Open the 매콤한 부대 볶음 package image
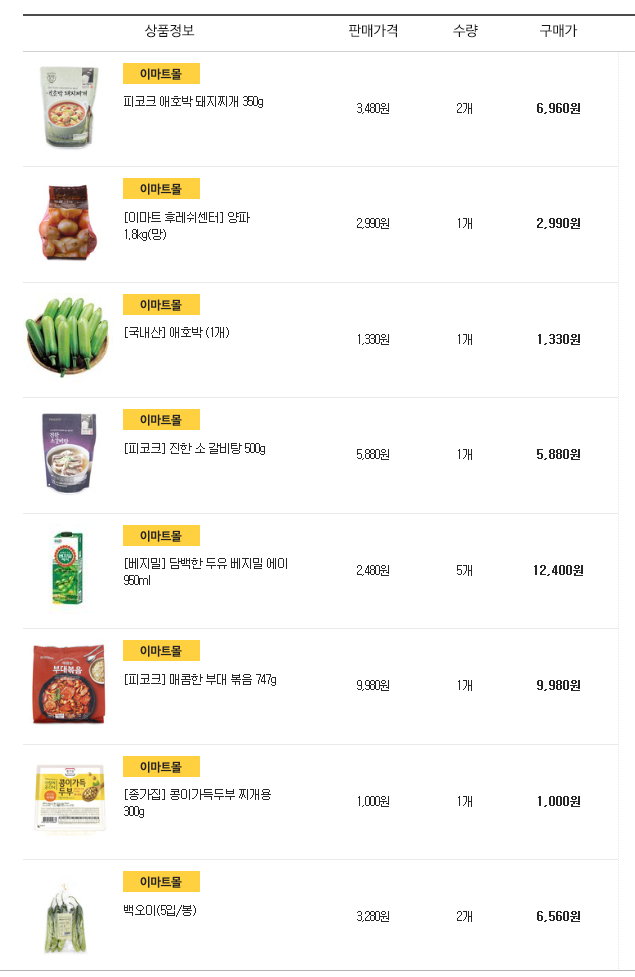 pyautogui.click(x=68, y=684)
